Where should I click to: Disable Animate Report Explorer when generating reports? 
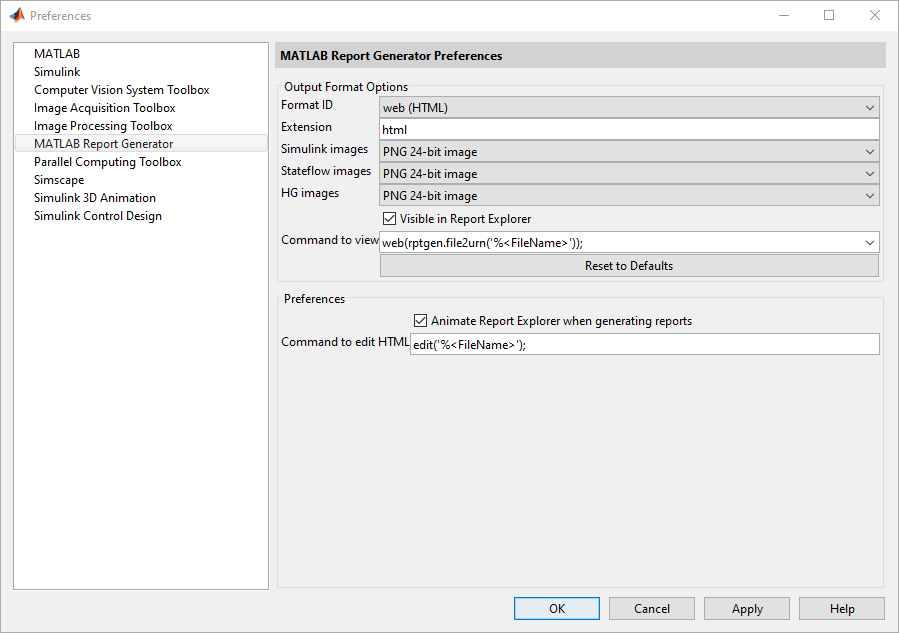pos(421,321)
